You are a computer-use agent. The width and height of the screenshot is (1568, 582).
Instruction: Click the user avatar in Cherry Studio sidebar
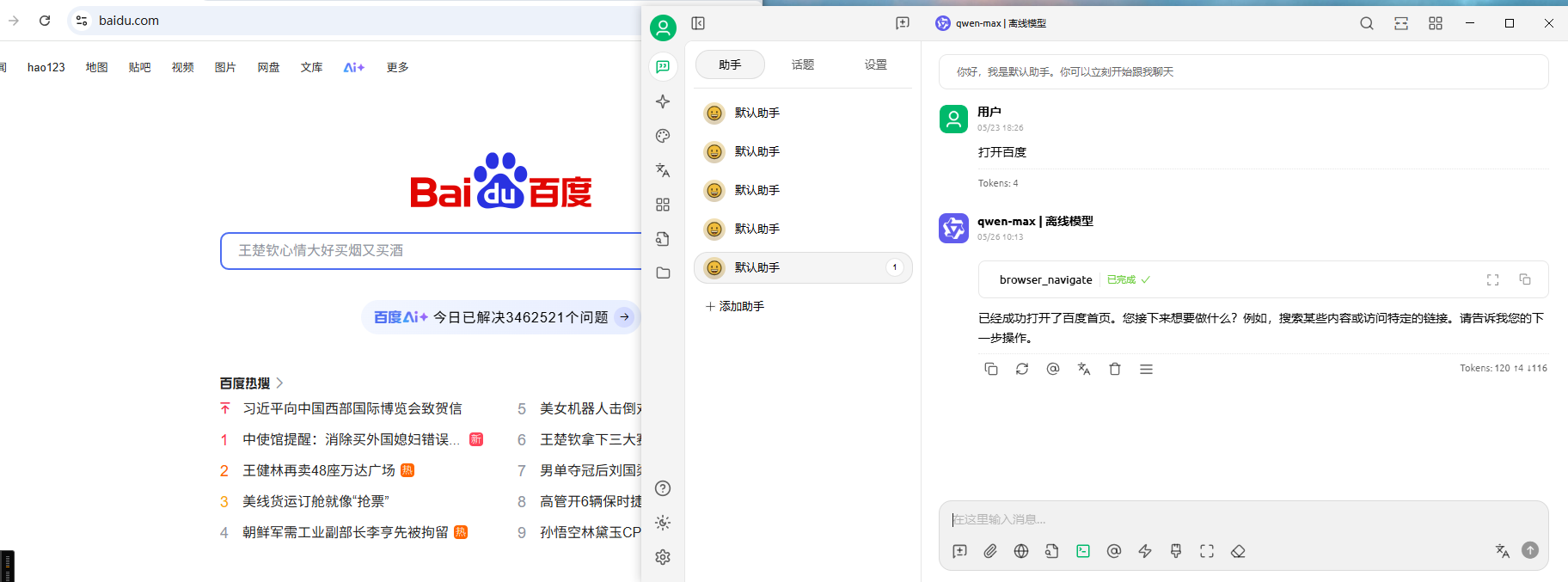click(x=663, y=28)
